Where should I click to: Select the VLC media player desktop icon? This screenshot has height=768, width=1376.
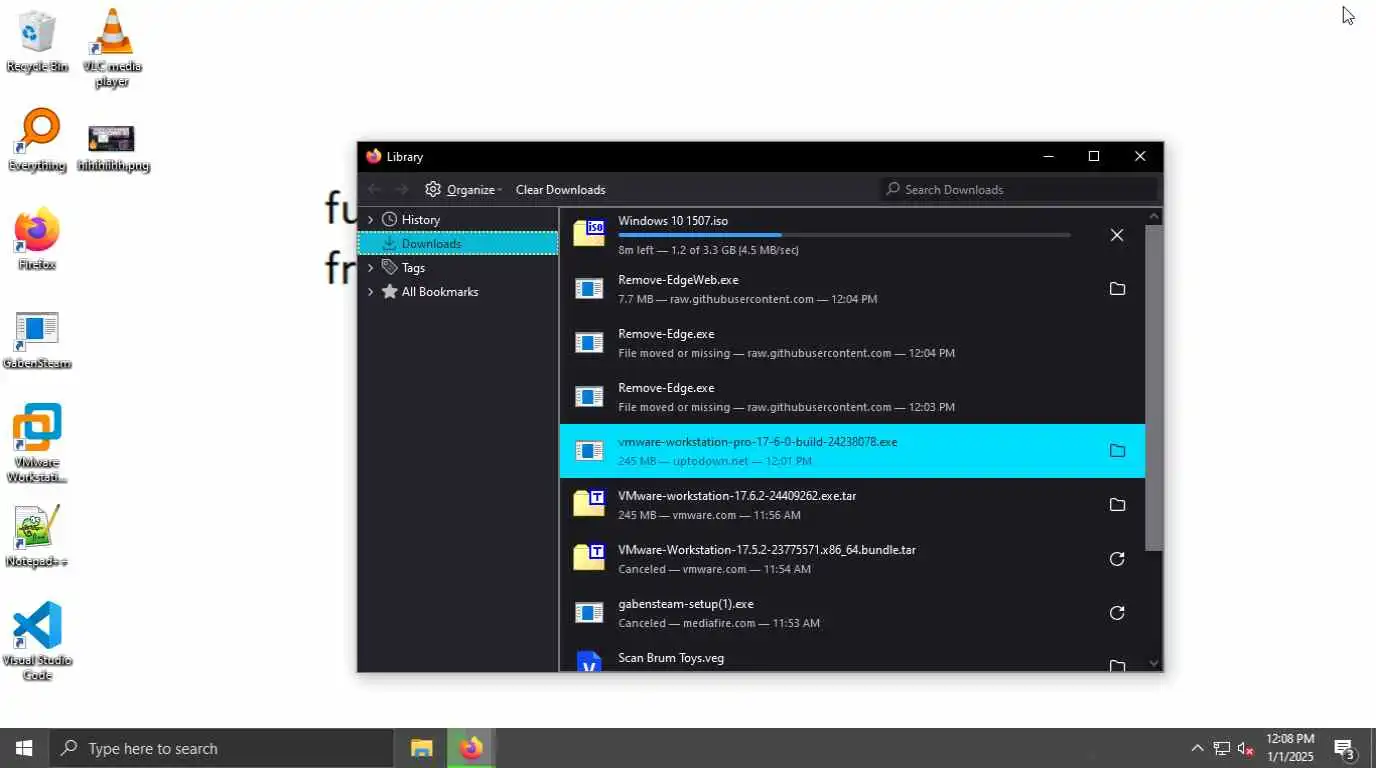(x=112, y=47)
